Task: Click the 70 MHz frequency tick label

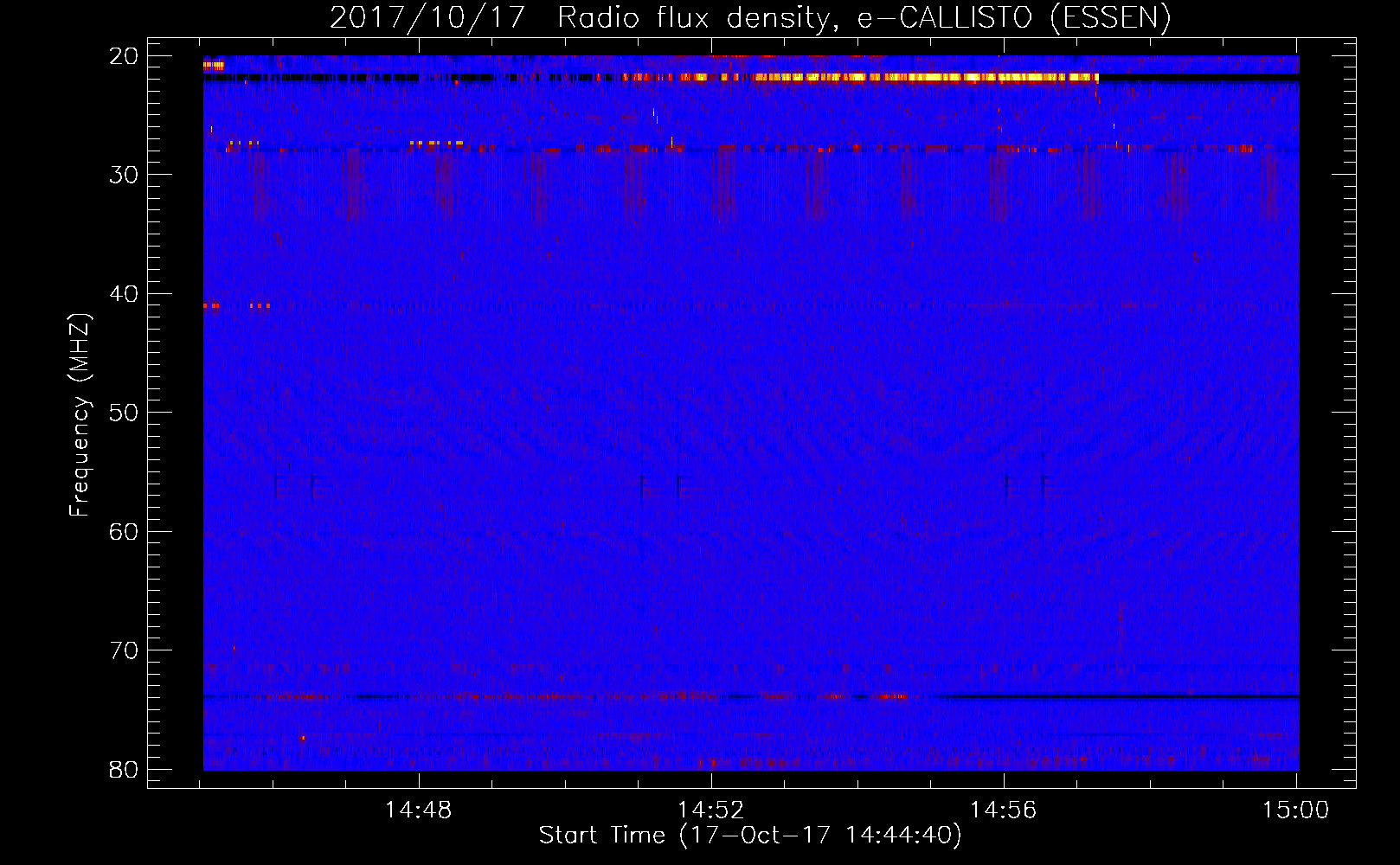Action: (125, 650)
